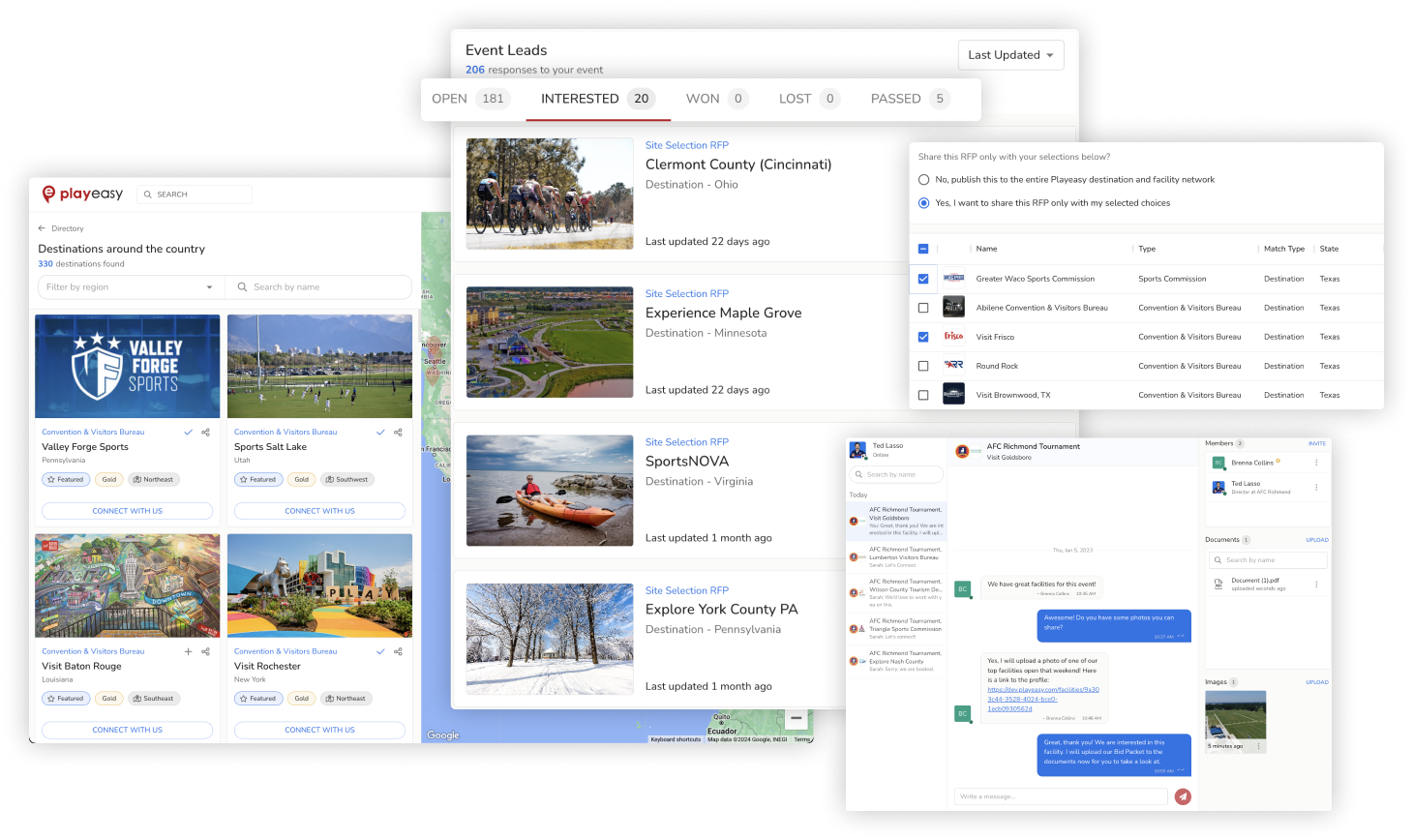Click checkmark icon on Sports Salt Lake card
1413x840 pixels.
pos(380,432)
